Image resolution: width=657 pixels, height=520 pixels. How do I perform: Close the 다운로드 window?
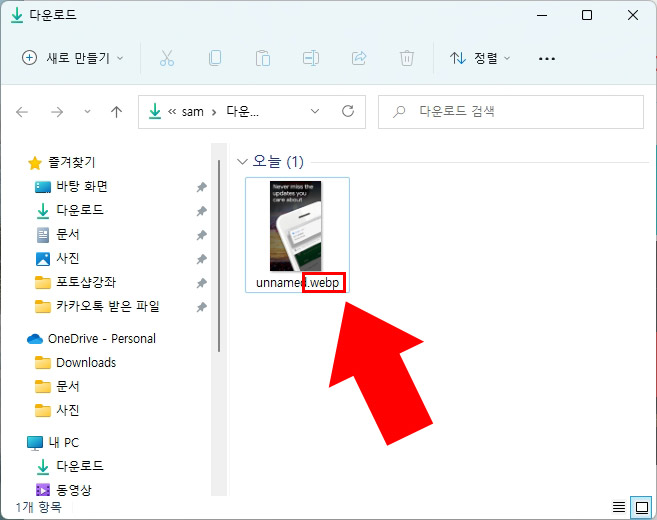tap(633, 16)
